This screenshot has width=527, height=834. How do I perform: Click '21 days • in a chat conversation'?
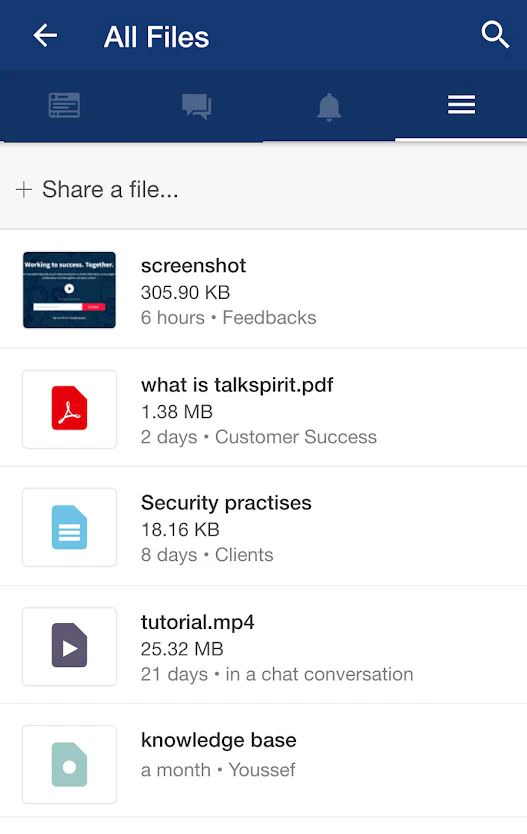tap(277, 674)
